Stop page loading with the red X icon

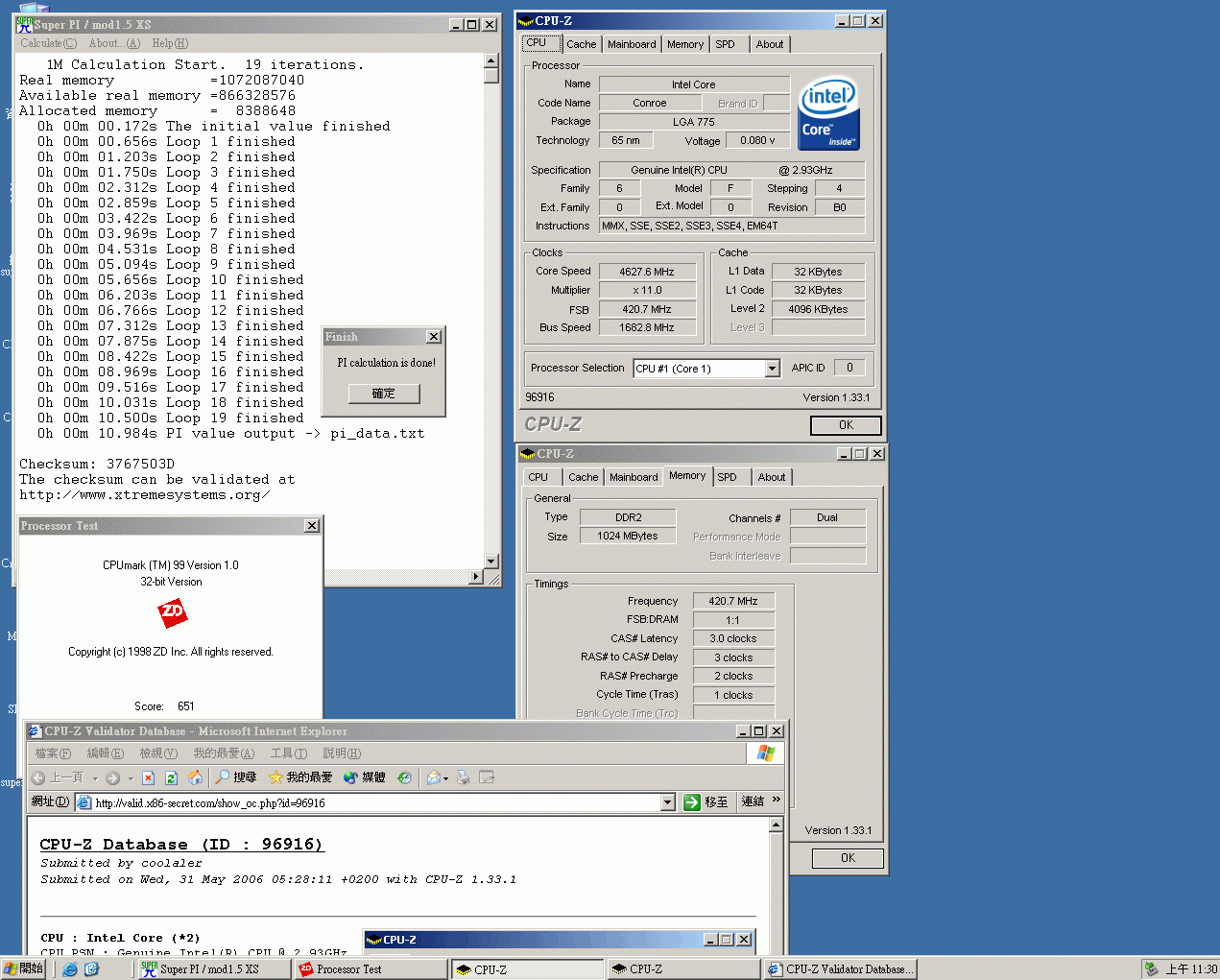(x=148, y=777)
